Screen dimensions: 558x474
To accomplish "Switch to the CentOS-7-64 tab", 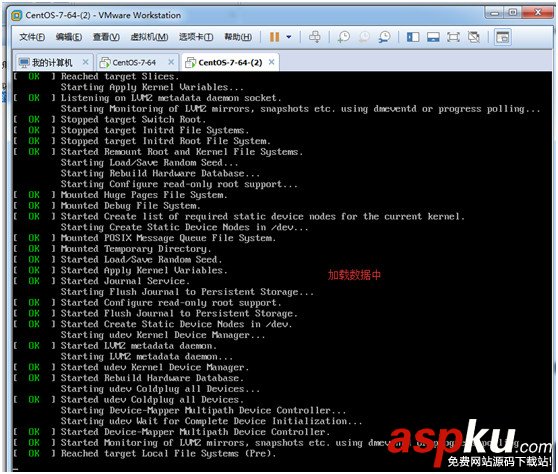I will pos(134,63).
